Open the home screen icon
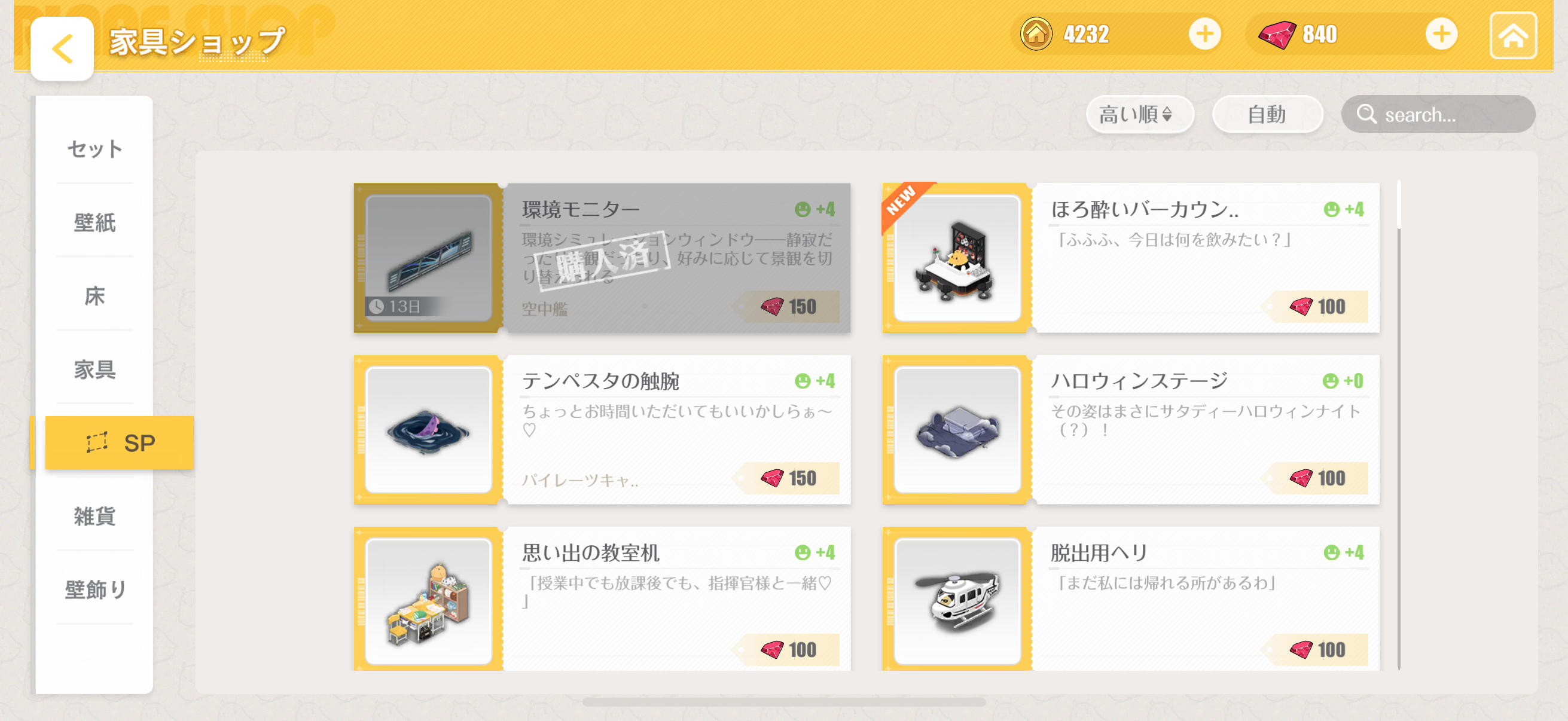Image resolution: width=1568 pixels, height=721 pixels. click(1512, 36)
